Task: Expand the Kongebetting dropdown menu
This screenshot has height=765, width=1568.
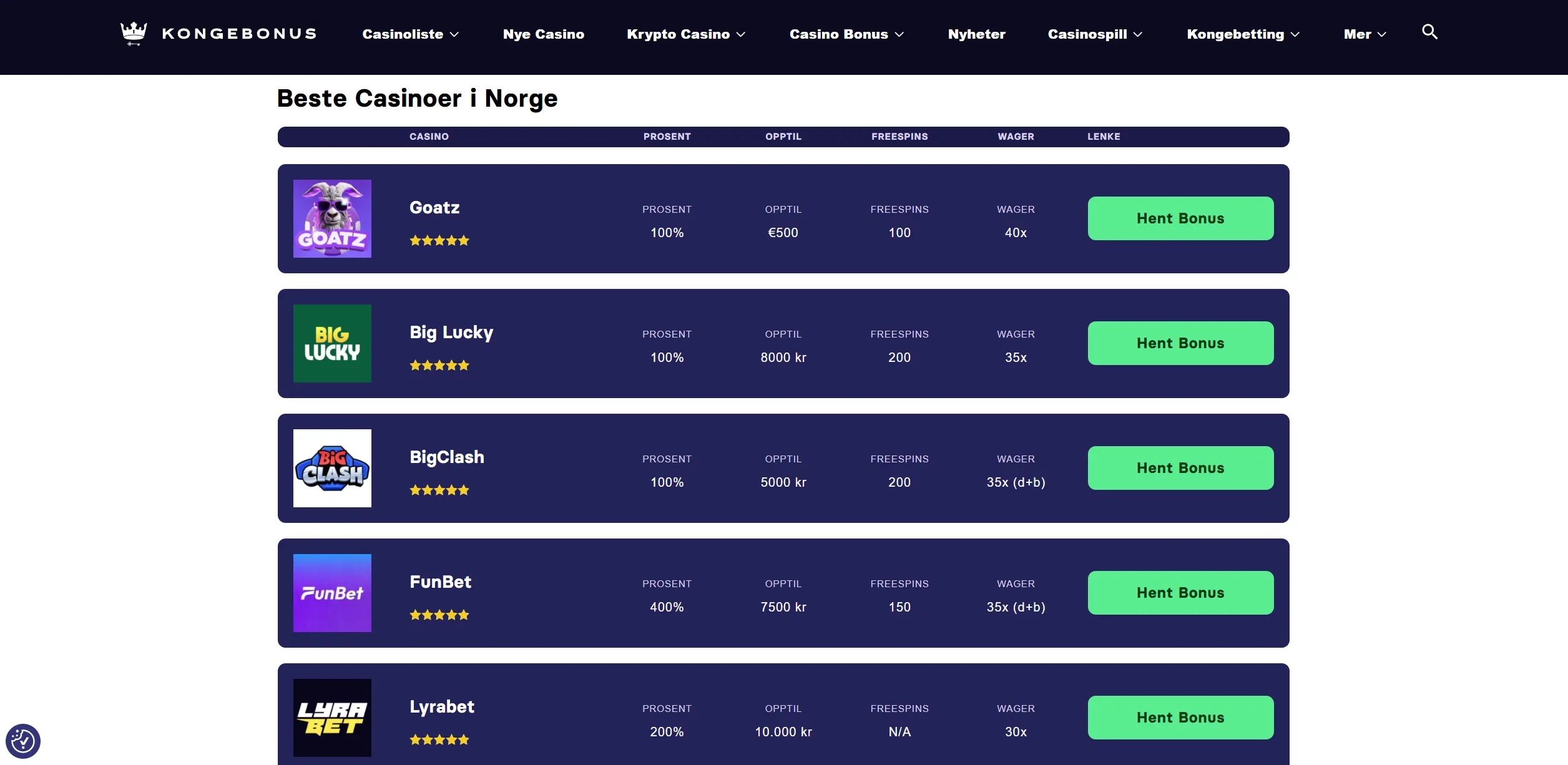Action: tap(1243, 34)
